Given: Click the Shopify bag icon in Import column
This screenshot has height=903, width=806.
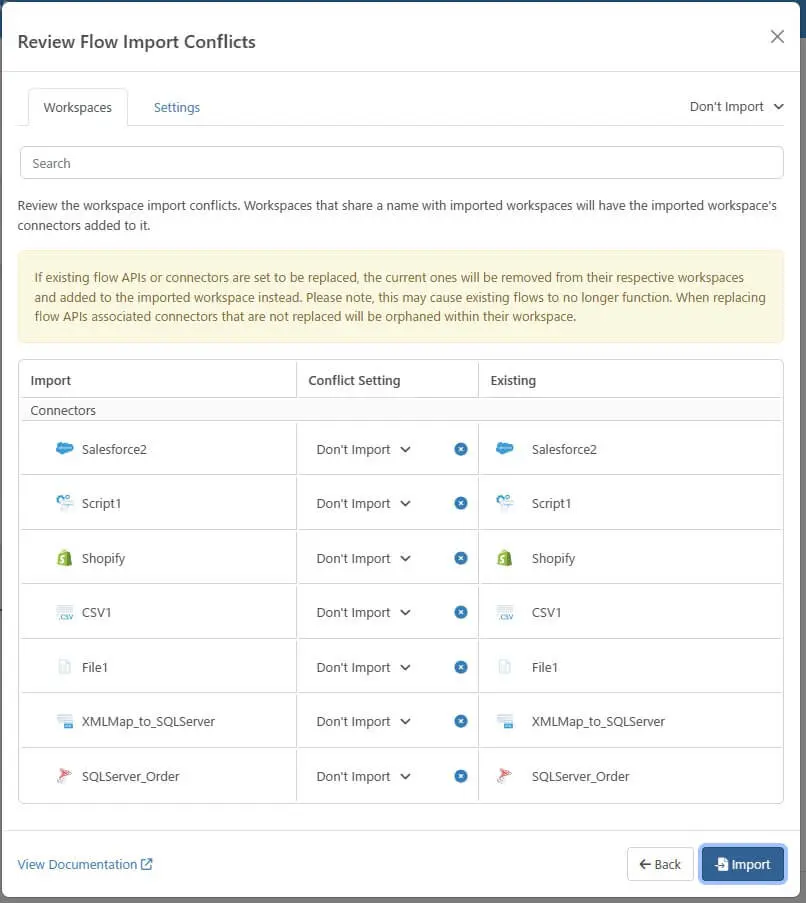Looking at the screenshot, I should coord(65,558).
